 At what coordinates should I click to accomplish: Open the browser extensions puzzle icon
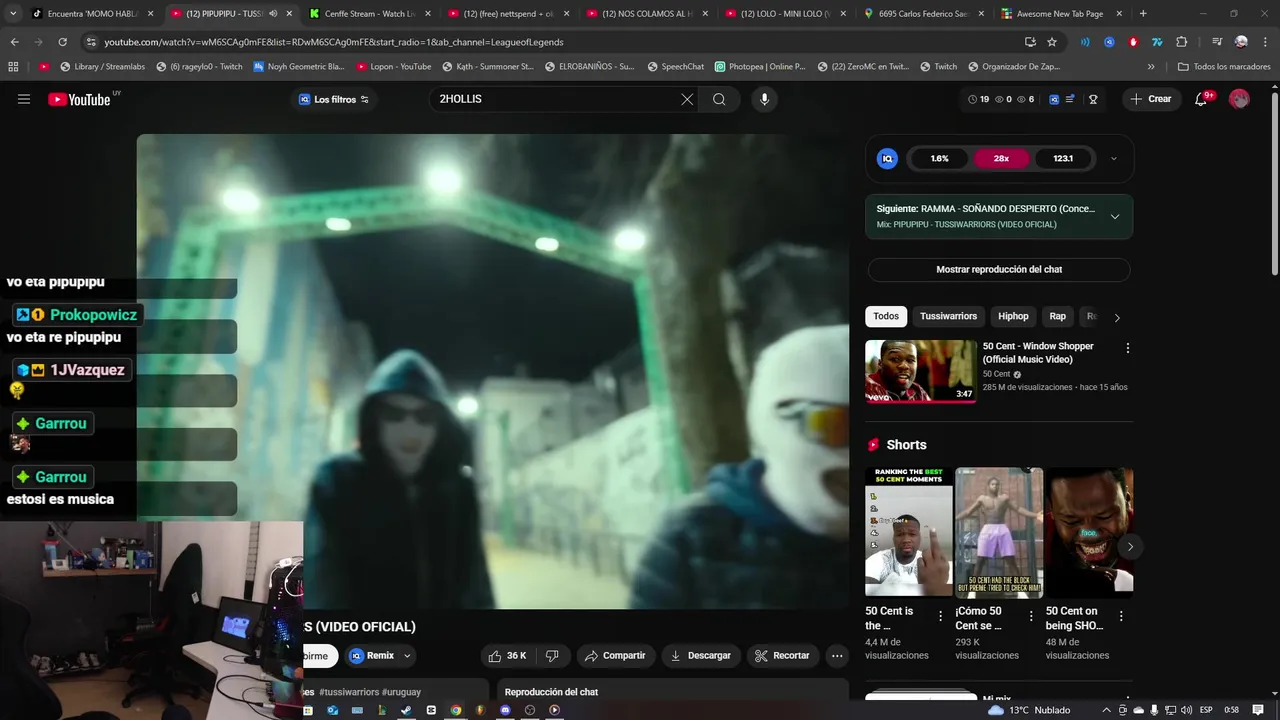[x=1181, y=42]
